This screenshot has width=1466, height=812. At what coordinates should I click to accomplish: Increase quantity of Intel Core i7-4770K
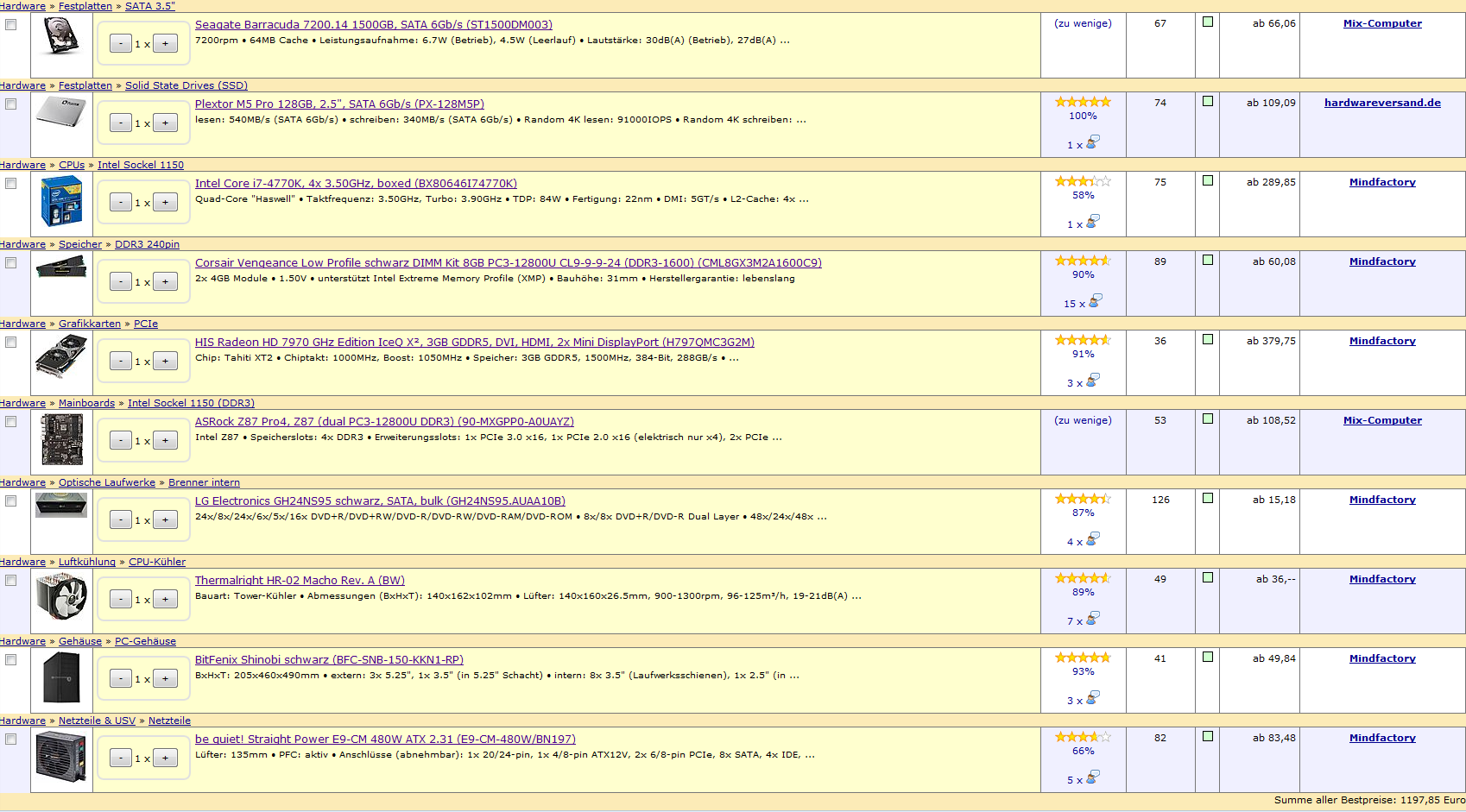165,203
